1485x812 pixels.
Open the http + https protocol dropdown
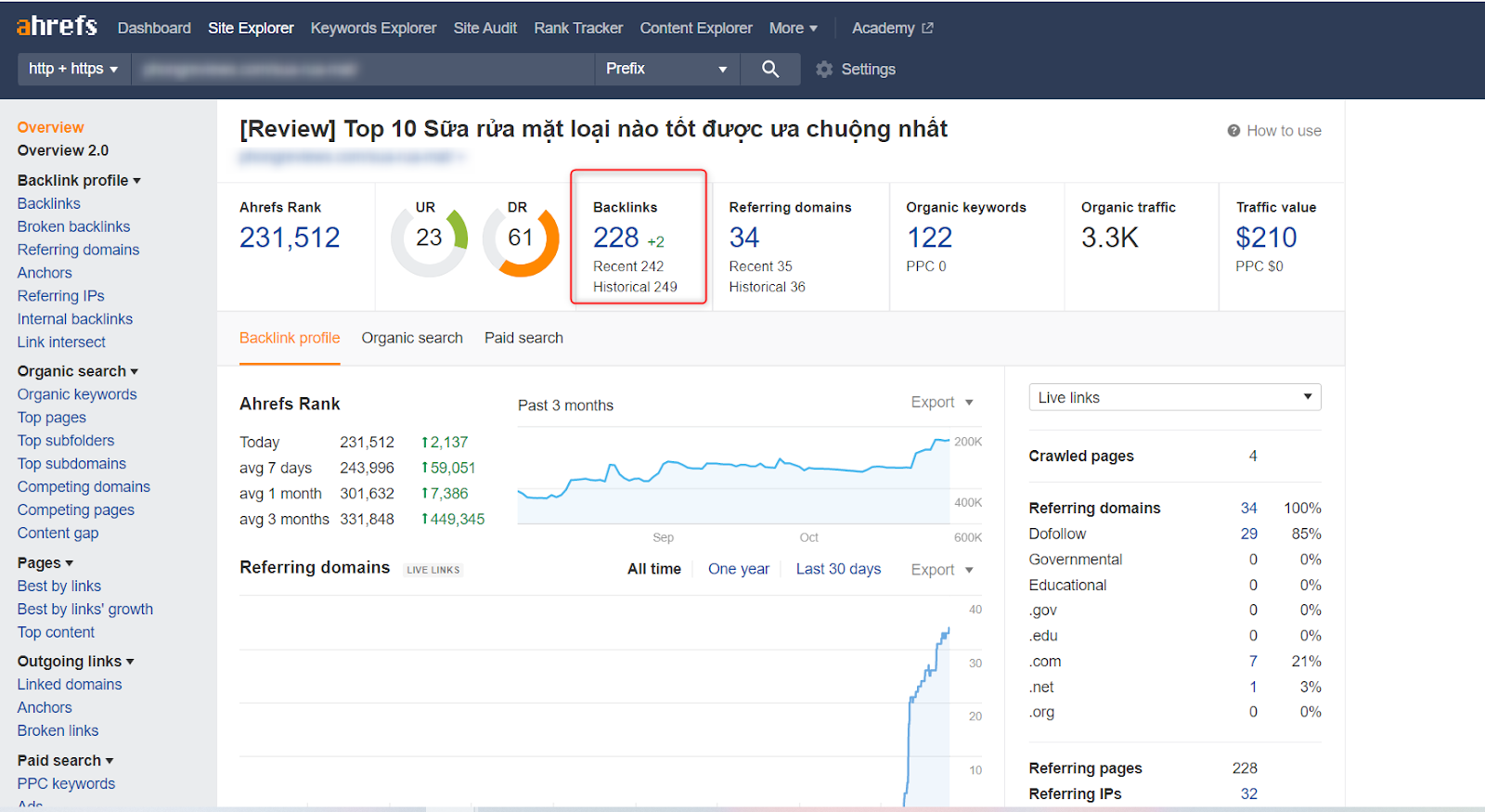73,69
